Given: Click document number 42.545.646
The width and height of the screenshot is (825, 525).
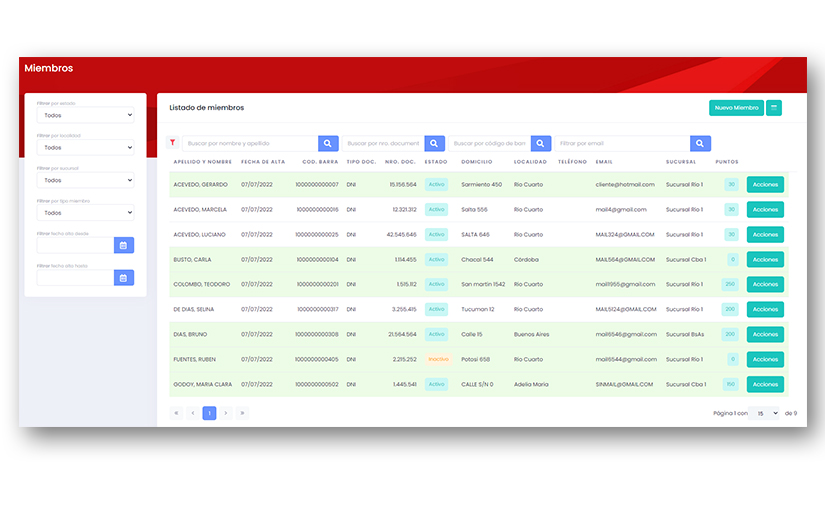Looking at the screenshot, I should click(x=401, y=235).
